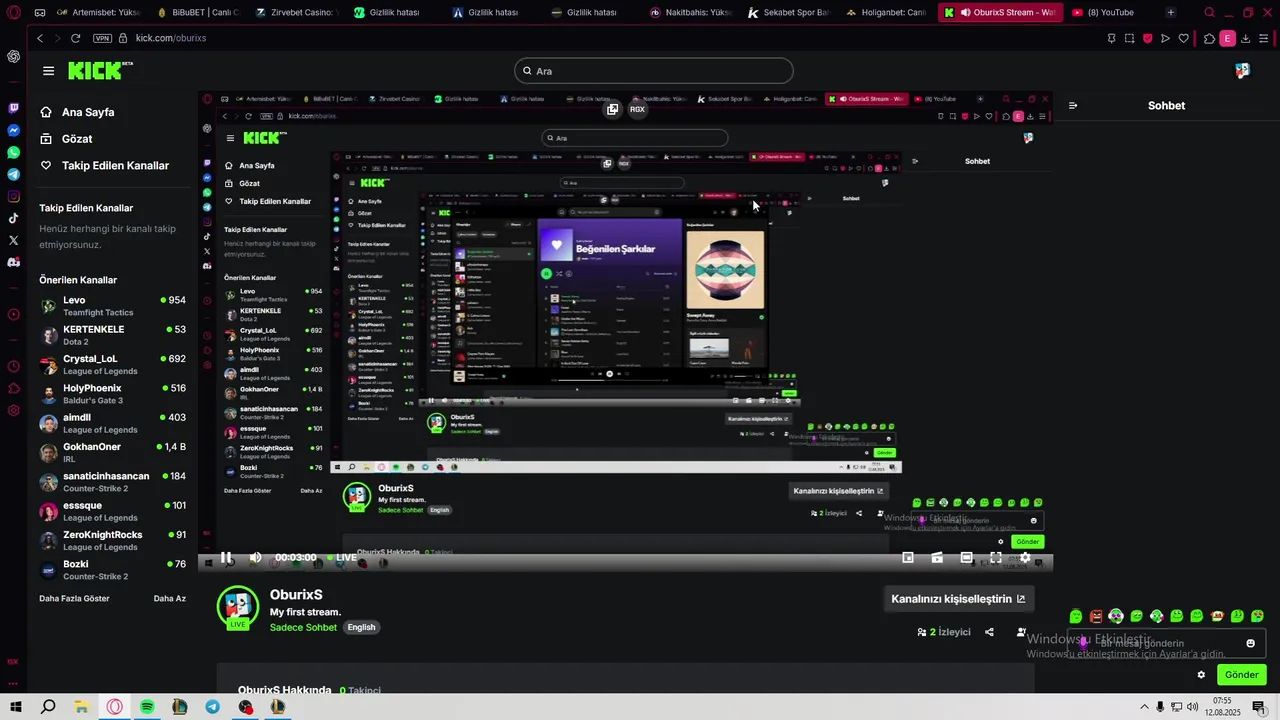This screenshot has width=1280, height=720.
Task: Click the English language tag
Action: (362, 627)
